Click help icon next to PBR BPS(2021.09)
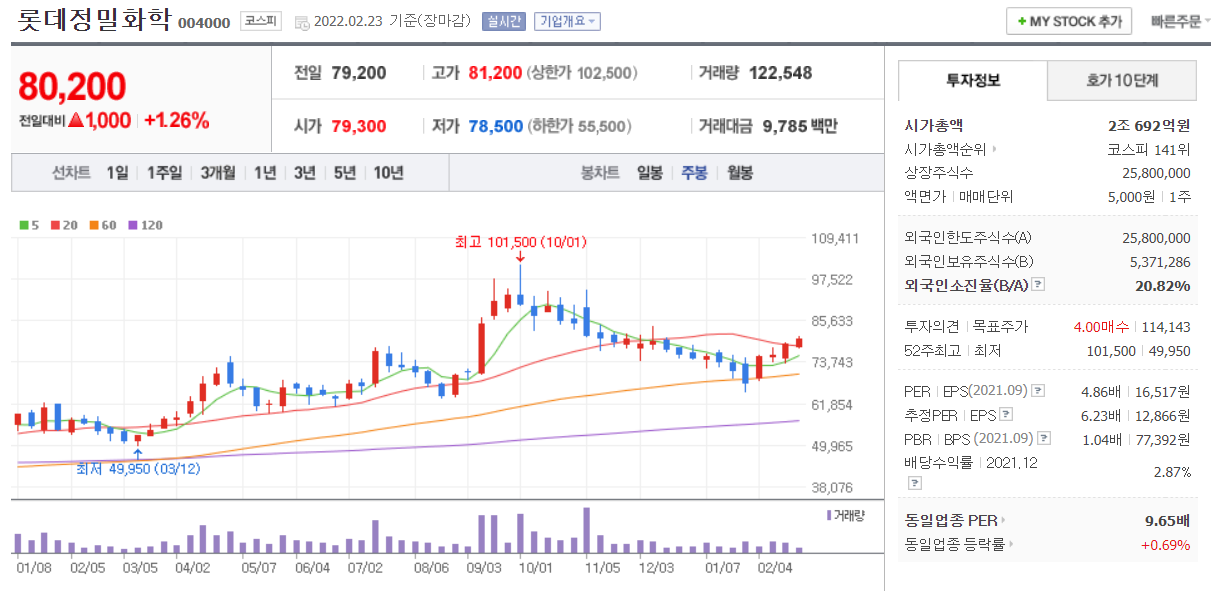Viewport: 1217px width, 591px height. [1045, 439]
